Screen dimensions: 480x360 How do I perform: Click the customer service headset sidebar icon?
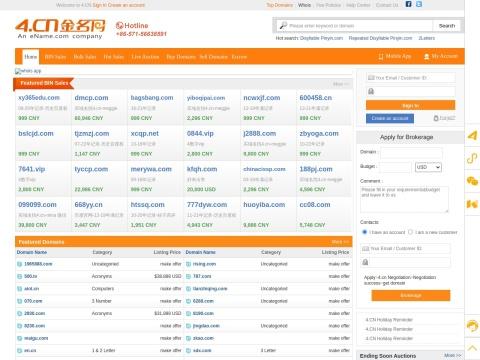(472, 326)
